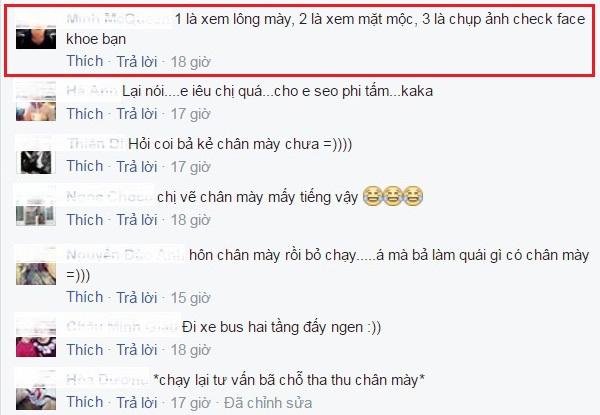Reply to the 'kẻ chân mày chưa' comment
The image size is (600, 415).
point(137,167)
